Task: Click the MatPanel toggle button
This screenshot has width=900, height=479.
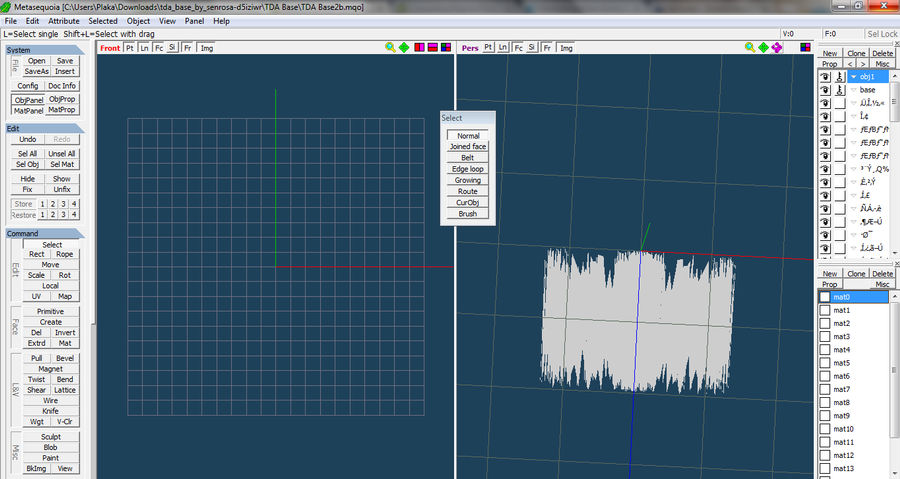Action: tap(28, 110)
